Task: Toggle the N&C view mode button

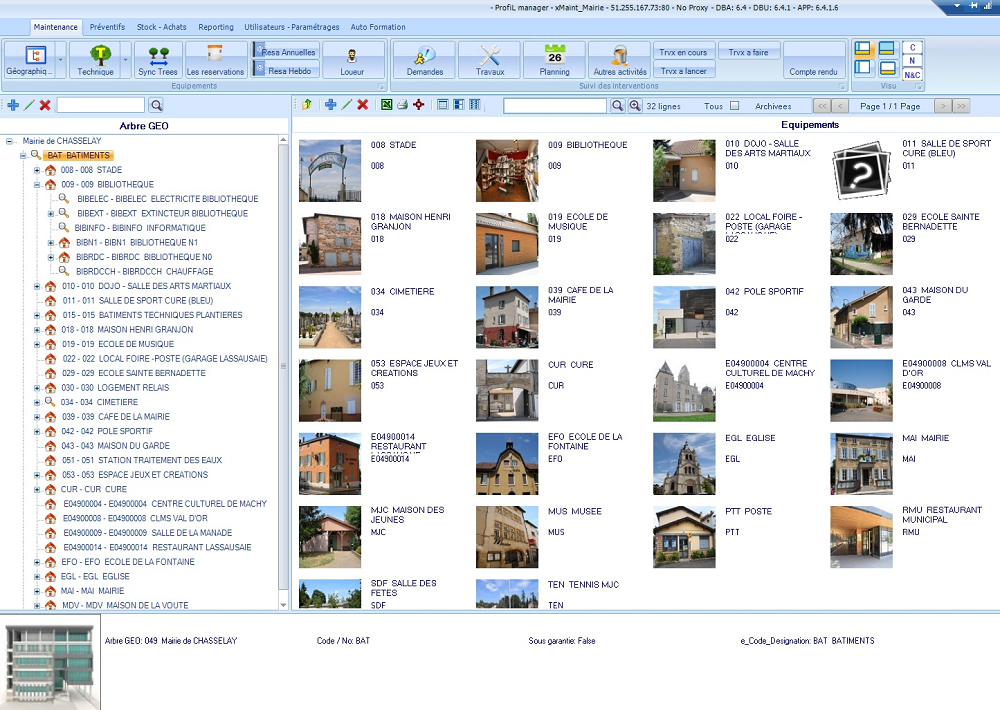Action: pos(912,75)
